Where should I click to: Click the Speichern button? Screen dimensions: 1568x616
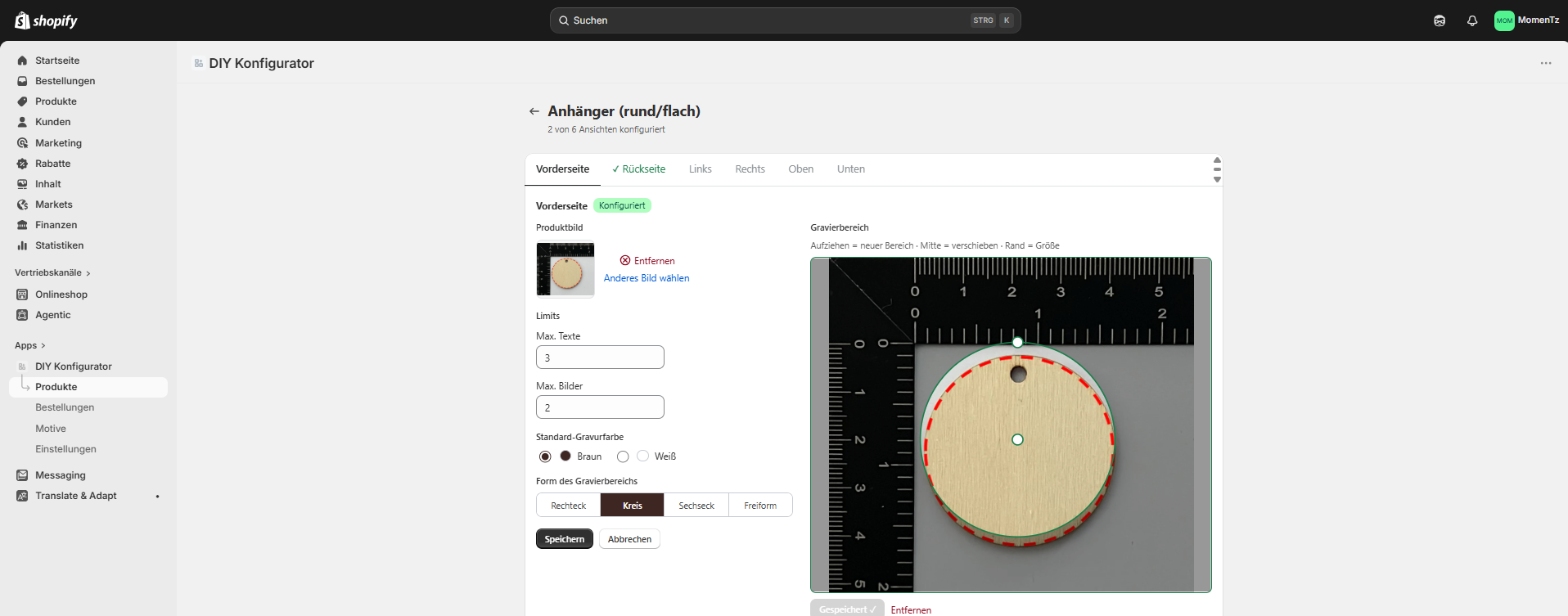pos(565,539)
